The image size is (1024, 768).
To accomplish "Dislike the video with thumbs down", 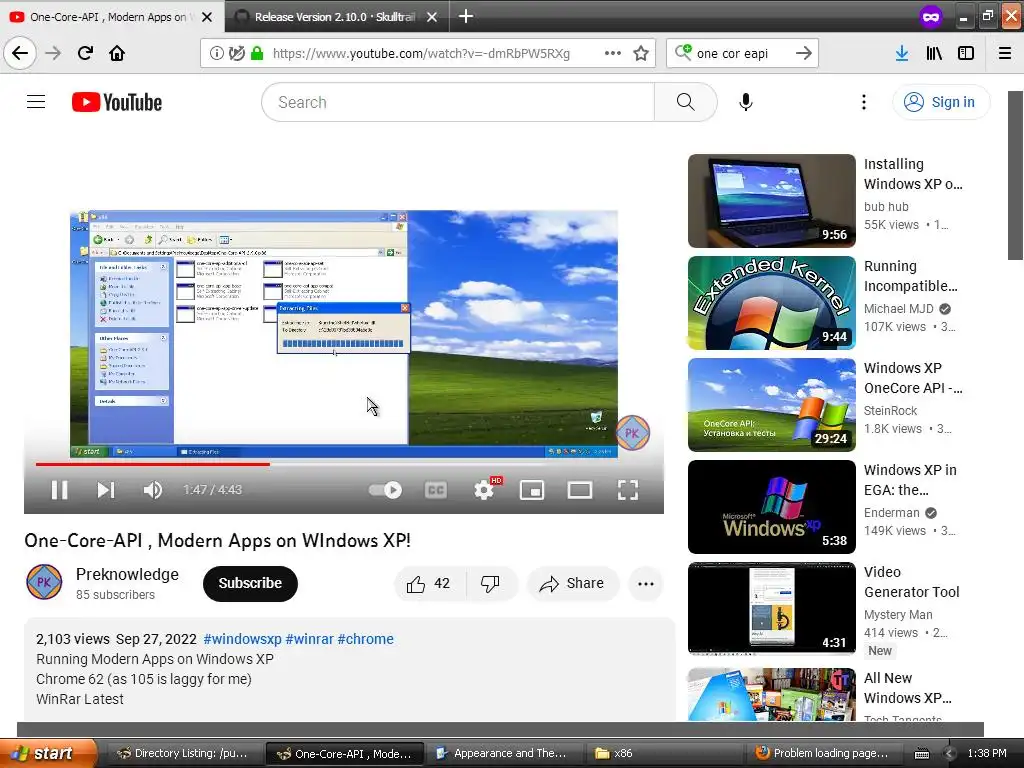I will [490, 583].
